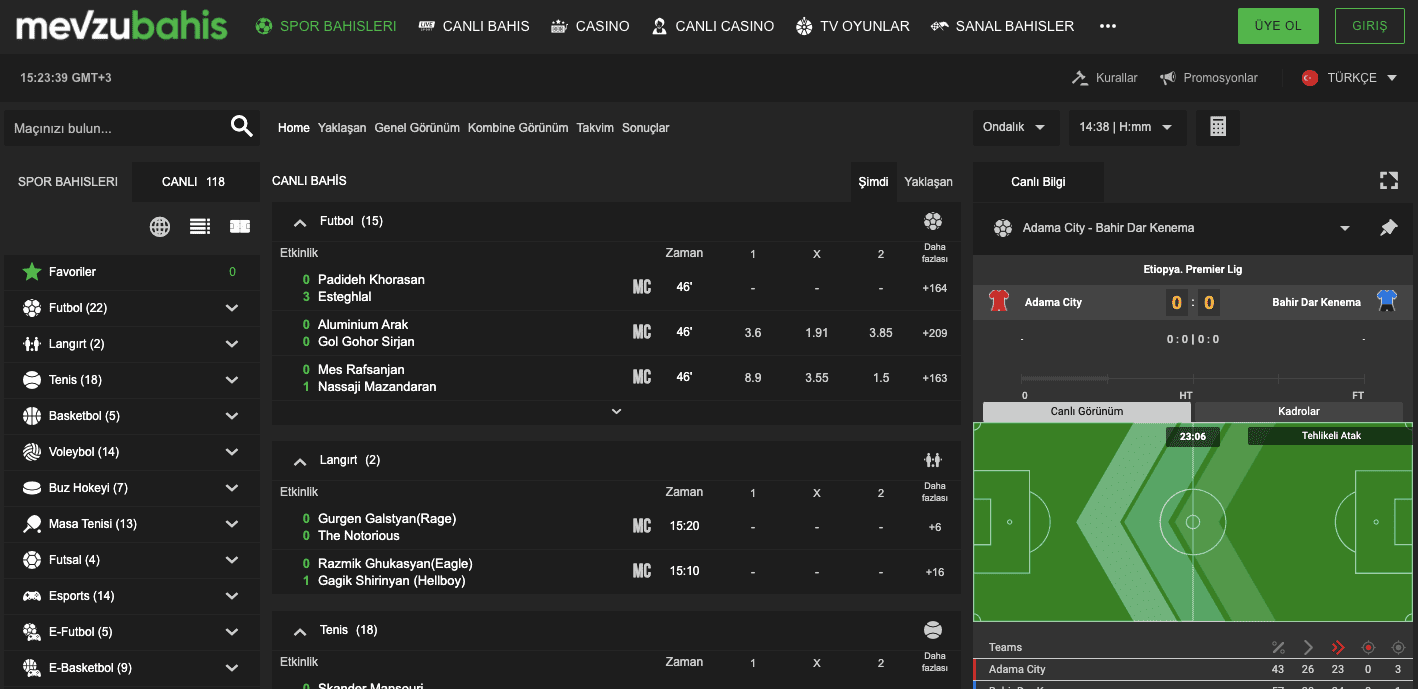Screen dimensions: 1418x689
Task: Open the Adama City match selector dropdown
Action: [1345, 228]
